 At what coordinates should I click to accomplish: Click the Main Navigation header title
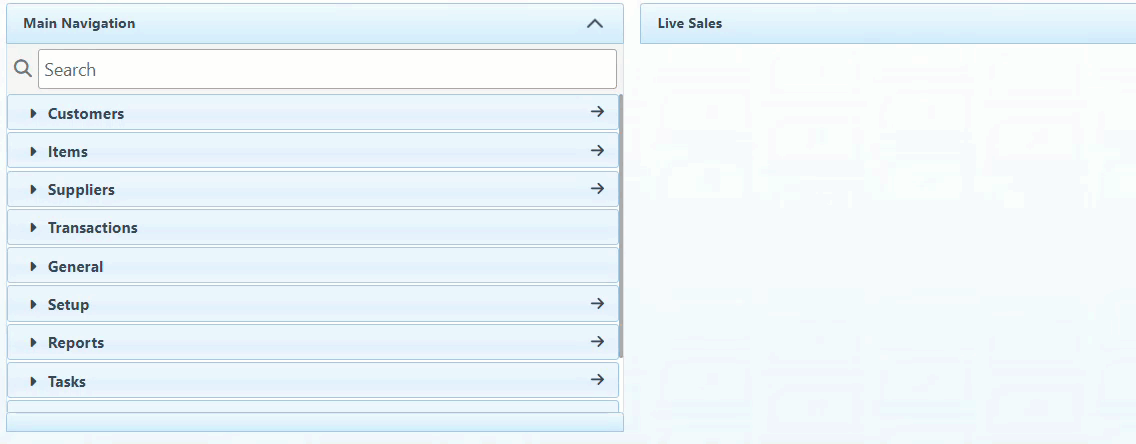tap(79, 23)
